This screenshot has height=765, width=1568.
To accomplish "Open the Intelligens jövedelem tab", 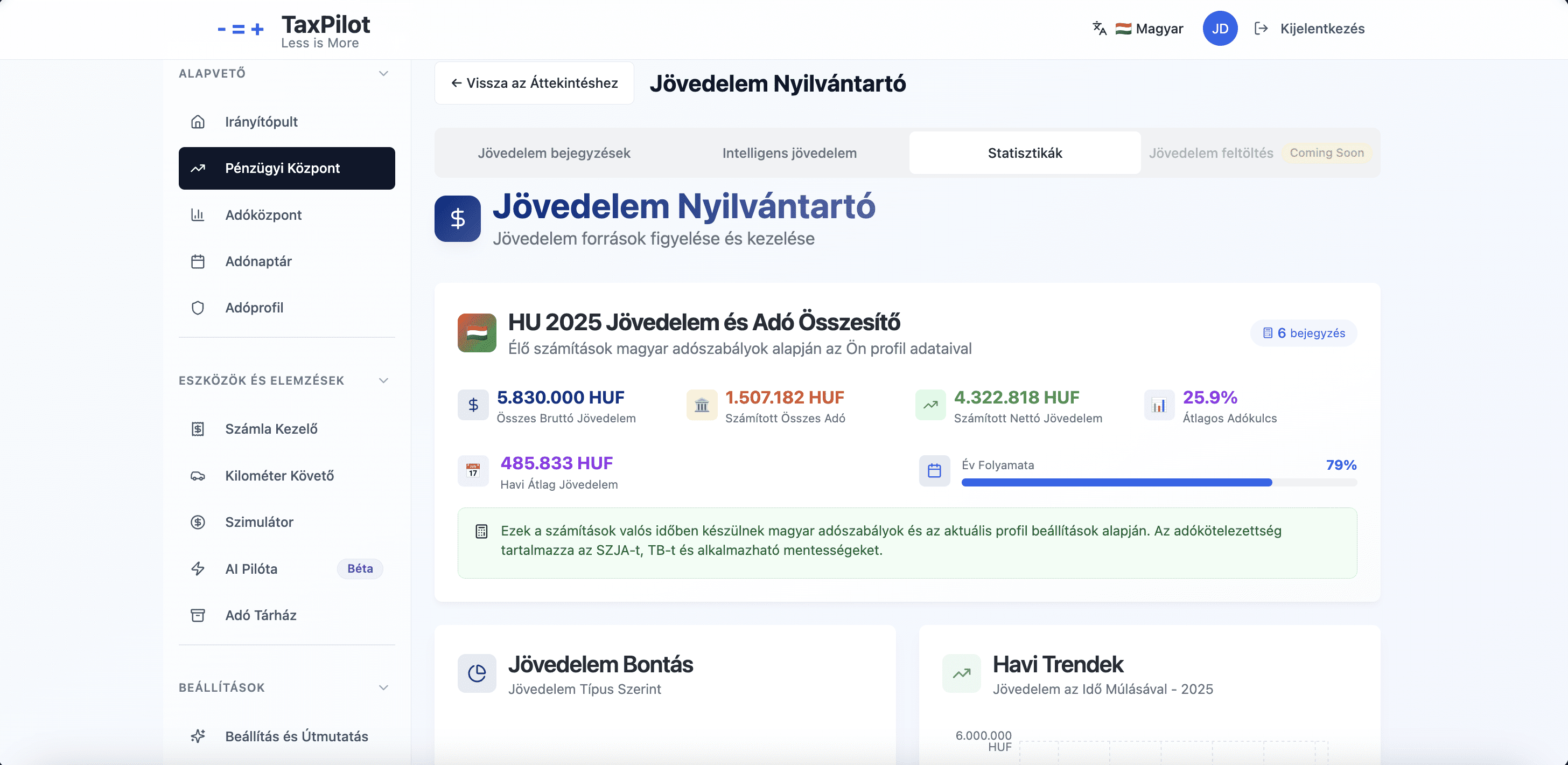I will [x=789, y=153].
